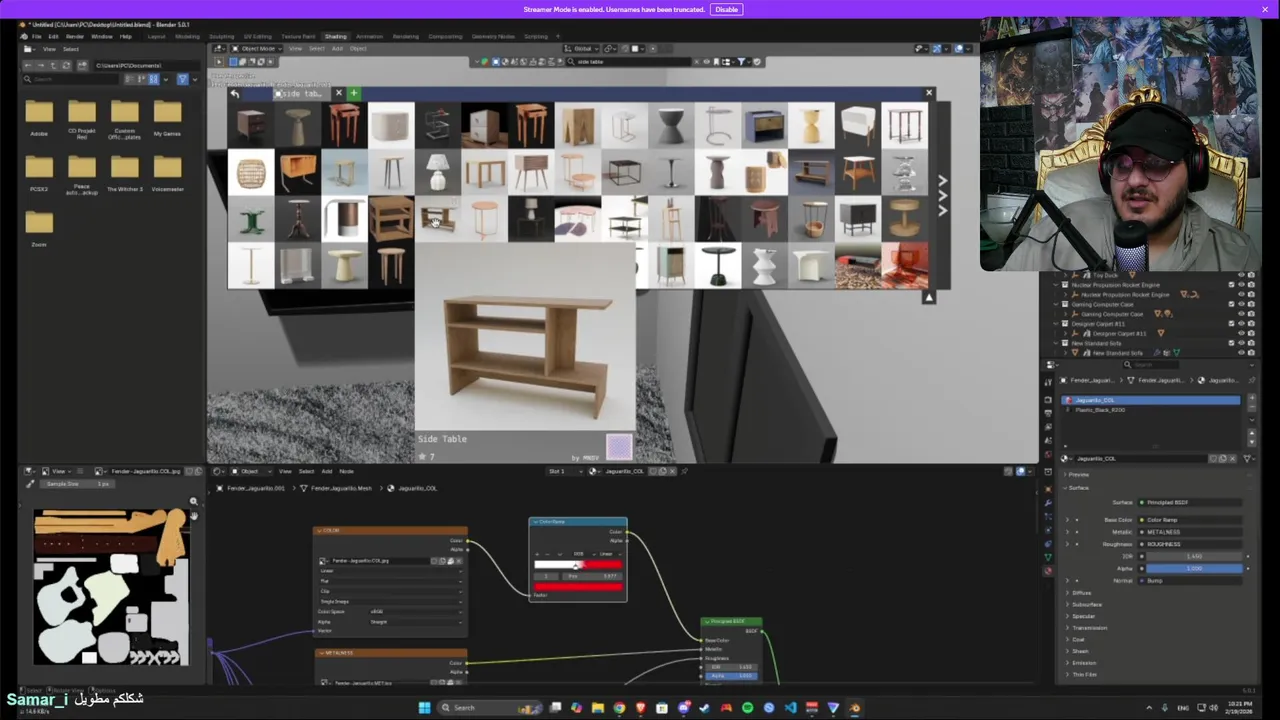This screenshot has height=720, width=1280.
Task: Switch to the Shading workspace tab
Action: point(335,36)
